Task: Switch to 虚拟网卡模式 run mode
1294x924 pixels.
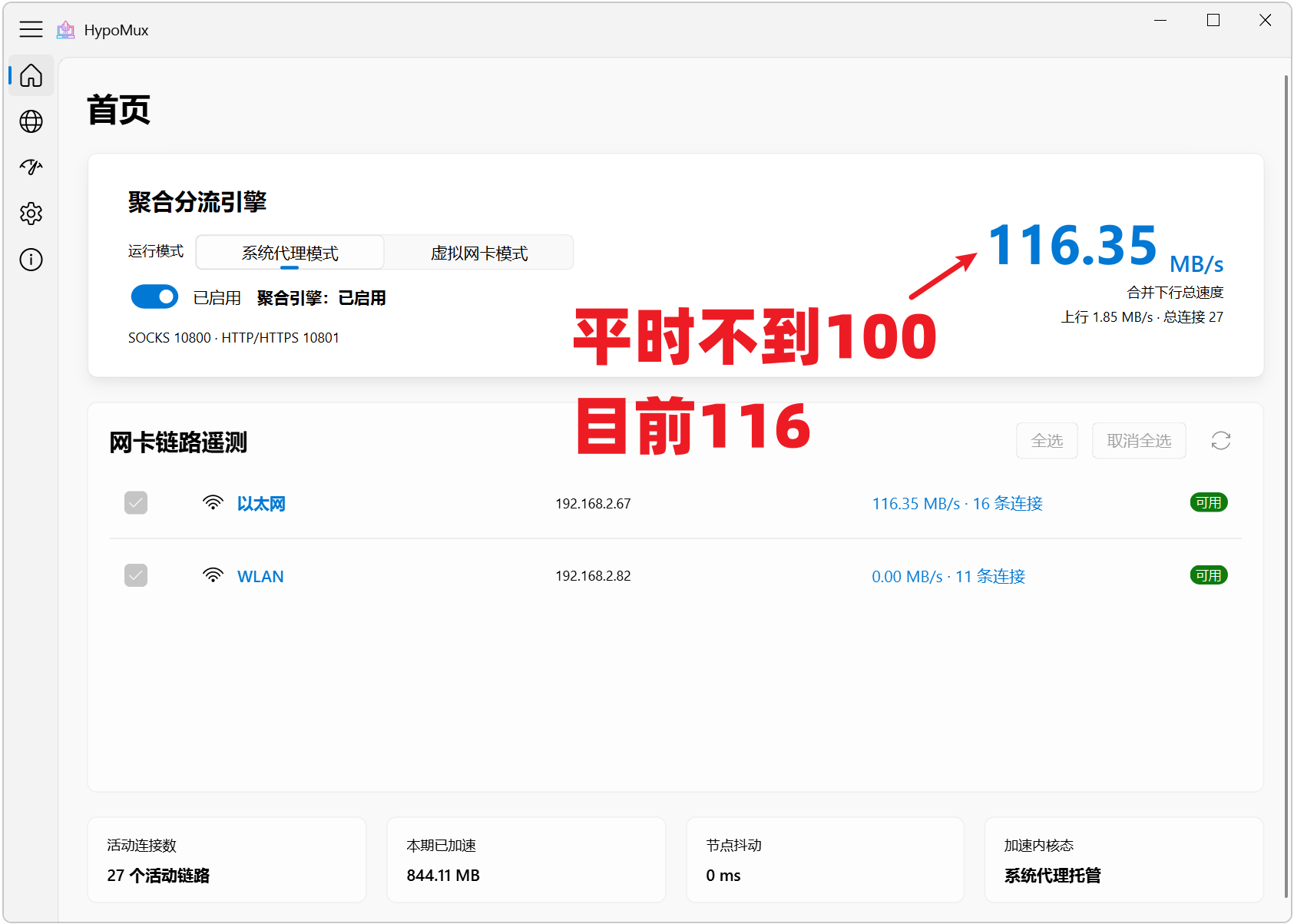Action: coord(479,253)
